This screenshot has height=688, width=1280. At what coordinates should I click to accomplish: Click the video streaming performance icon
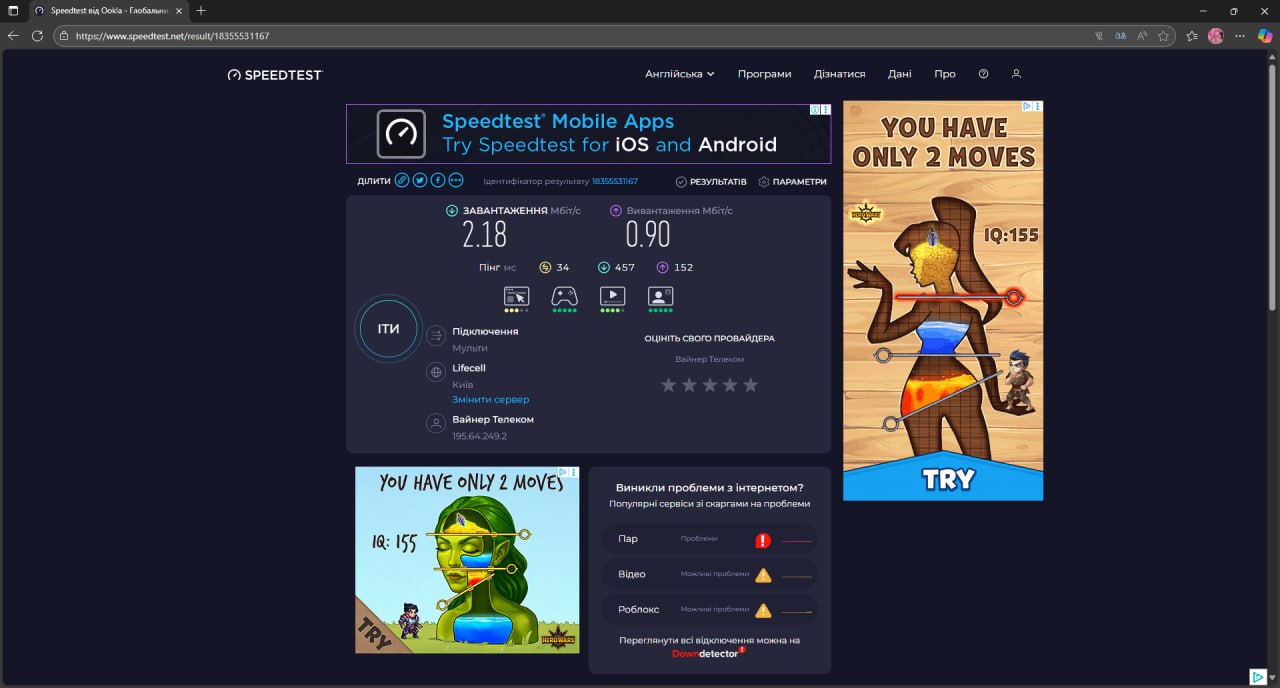point(612,296)
